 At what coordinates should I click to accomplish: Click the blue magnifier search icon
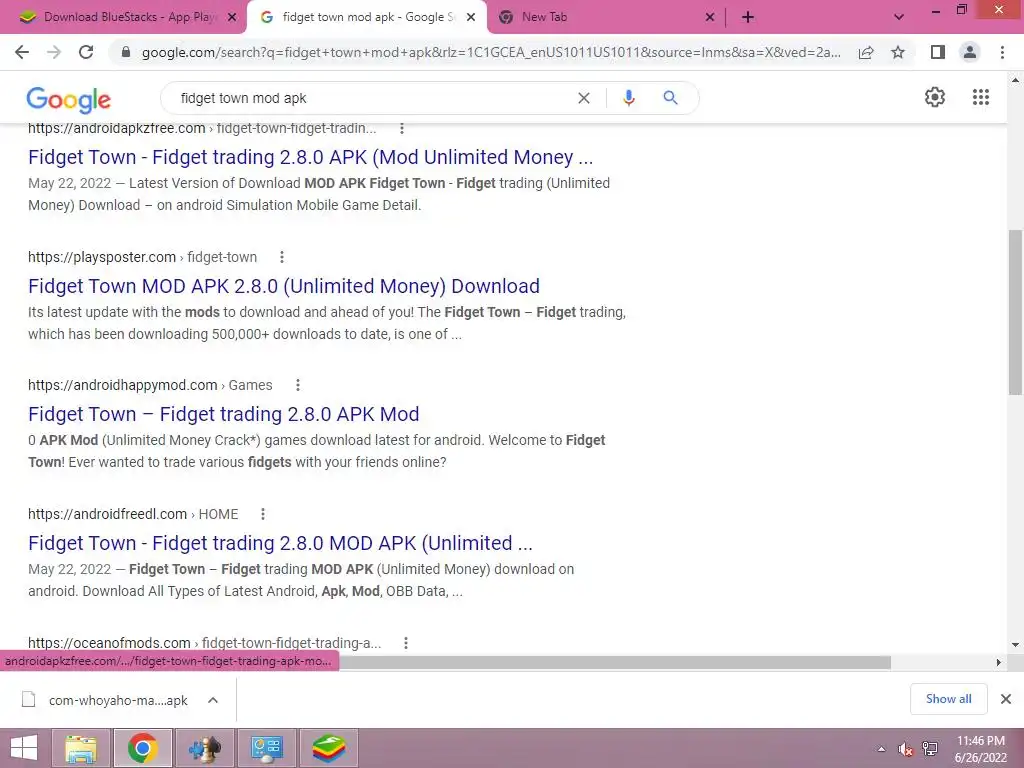(670, 98)
